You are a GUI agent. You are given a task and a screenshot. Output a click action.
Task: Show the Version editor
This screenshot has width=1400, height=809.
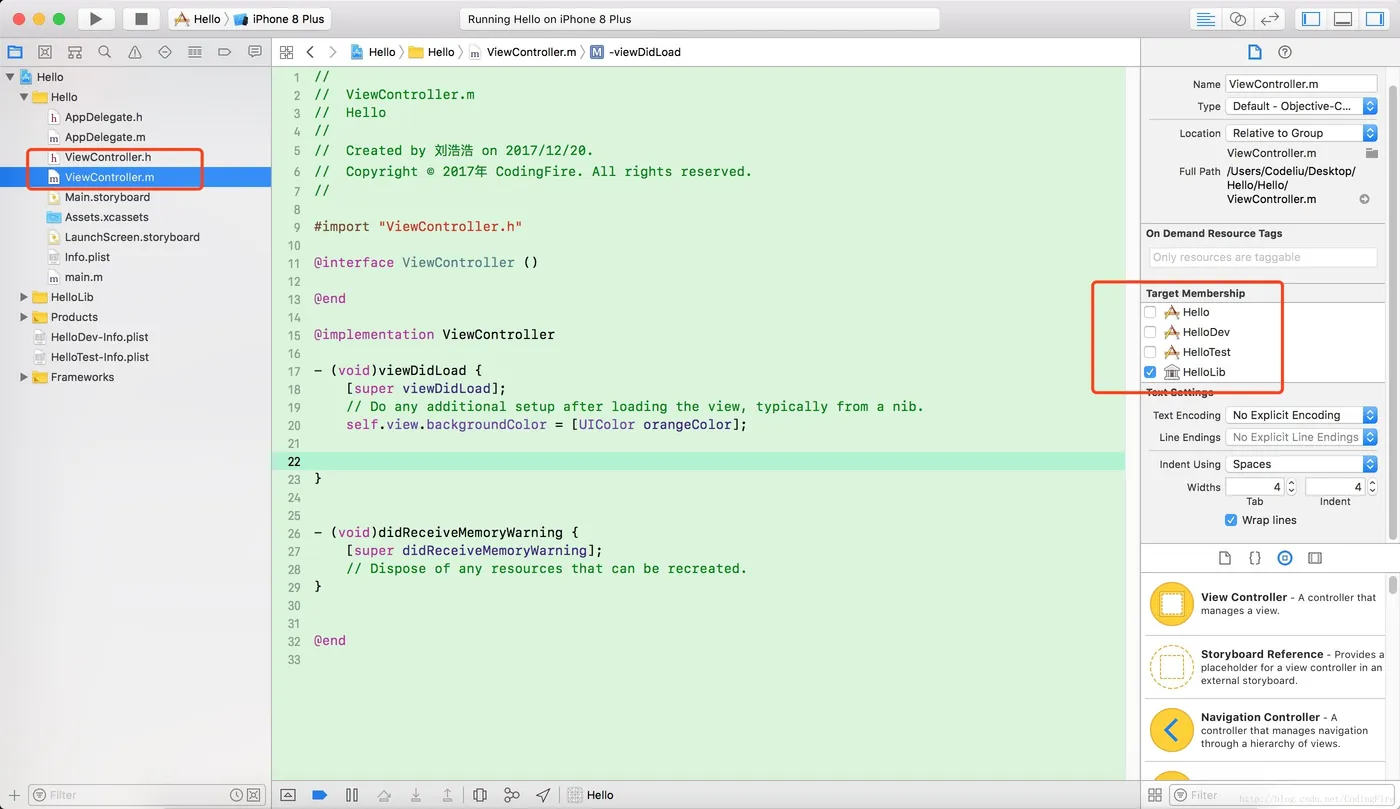coord(1270,19)
